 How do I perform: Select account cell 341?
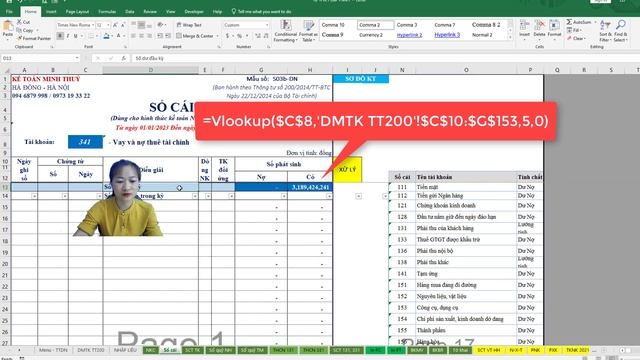click(x=85, y=142)
